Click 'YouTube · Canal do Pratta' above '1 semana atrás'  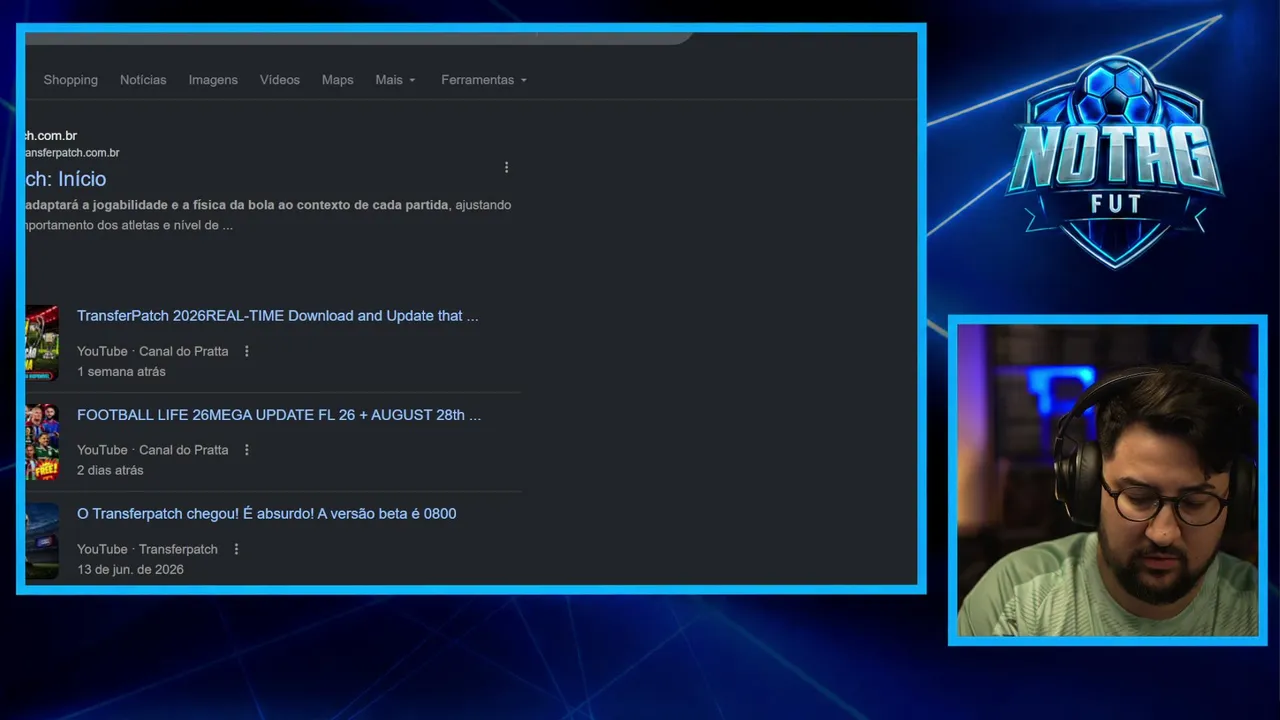(x=153, y=351)
